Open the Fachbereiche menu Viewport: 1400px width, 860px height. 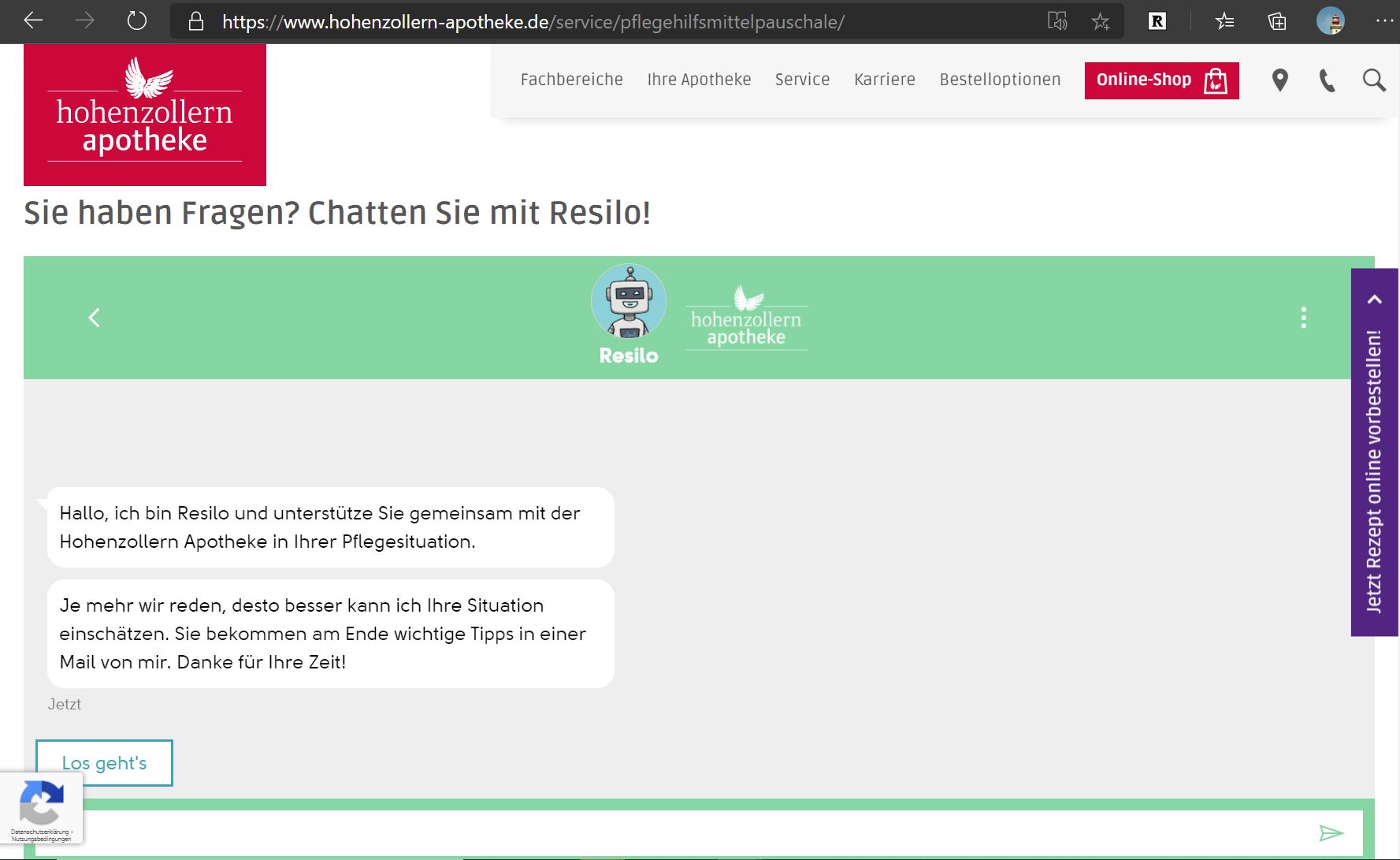pos(572,79)
